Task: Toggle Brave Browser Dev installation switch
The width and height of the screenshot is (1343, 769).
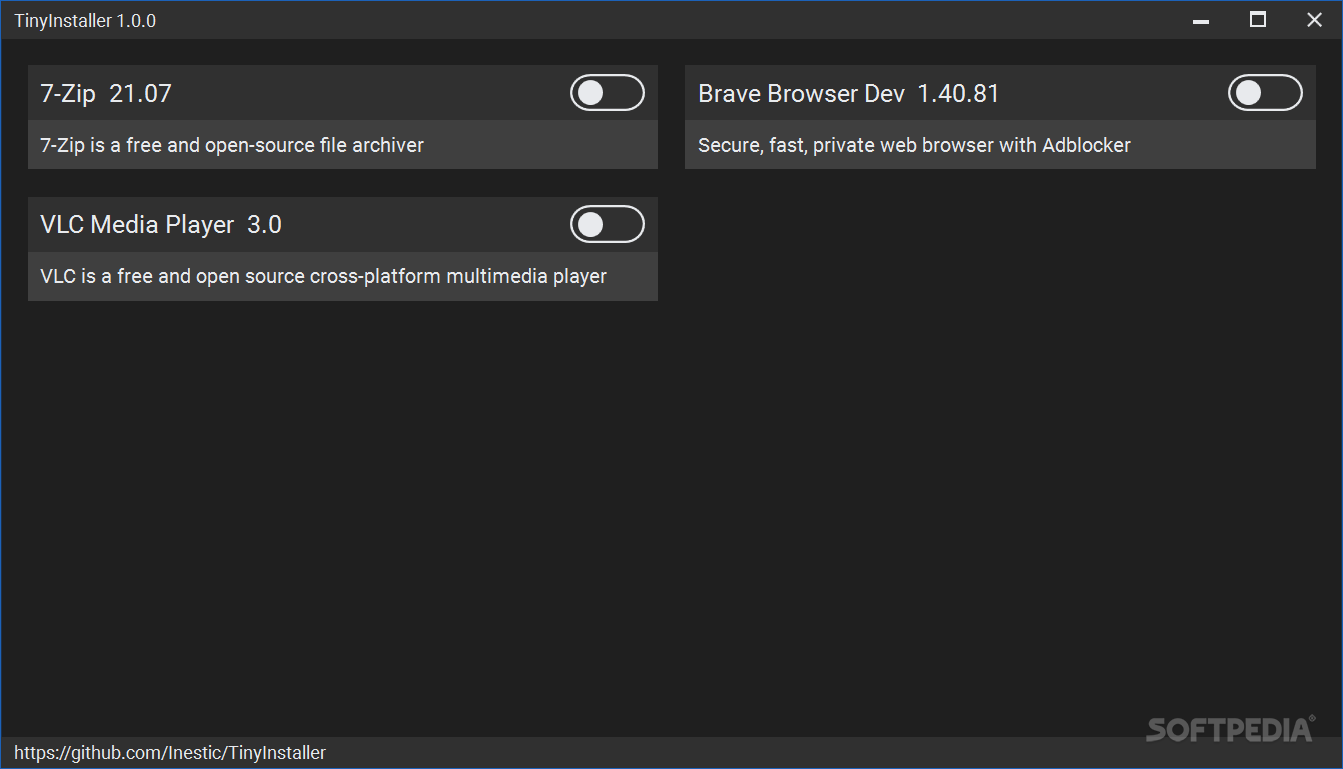Action: pyautogui.click(x=1265, y=93)
